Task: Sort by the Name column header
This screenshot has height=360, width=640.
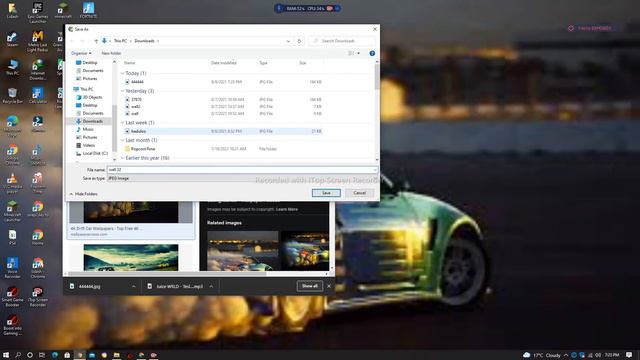Action: (130, 63)
